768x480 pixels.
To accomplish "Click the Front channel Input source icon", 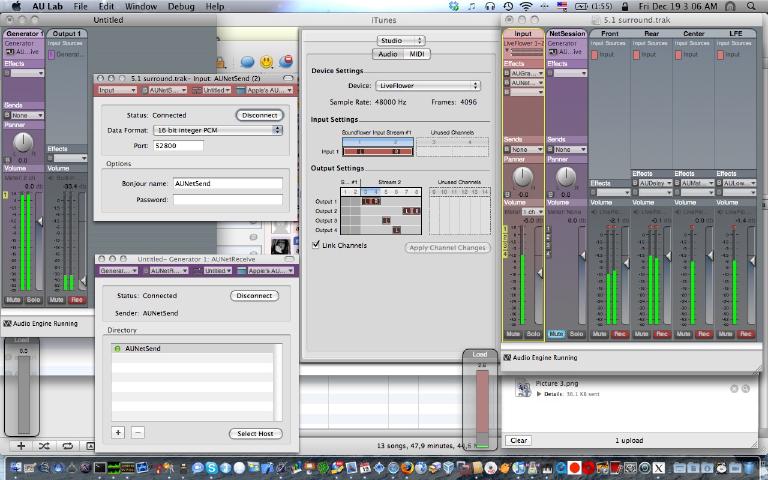I will click(x=596, y=55).
